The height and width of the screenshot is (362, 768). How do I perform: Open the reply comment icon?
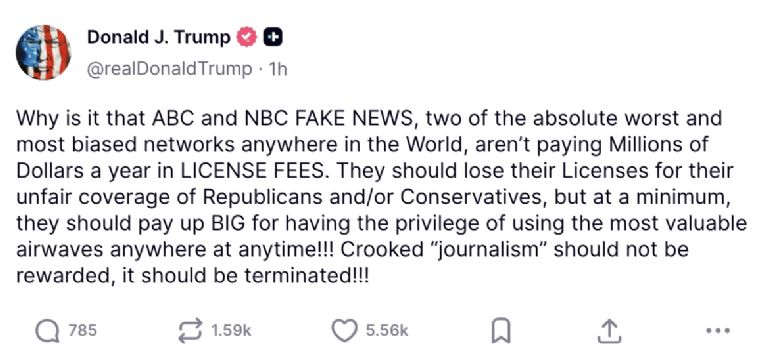48,331
